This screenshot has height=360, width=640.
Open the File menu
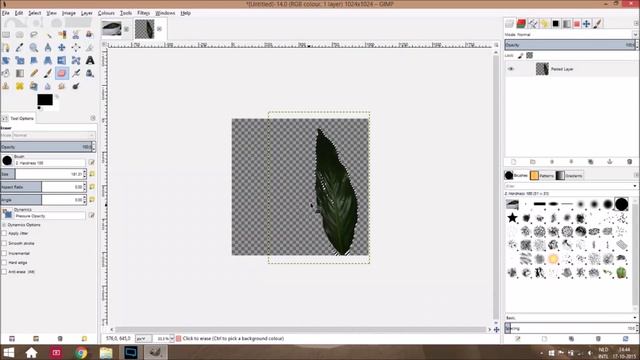pyautogui.click(x=6, y=13)
